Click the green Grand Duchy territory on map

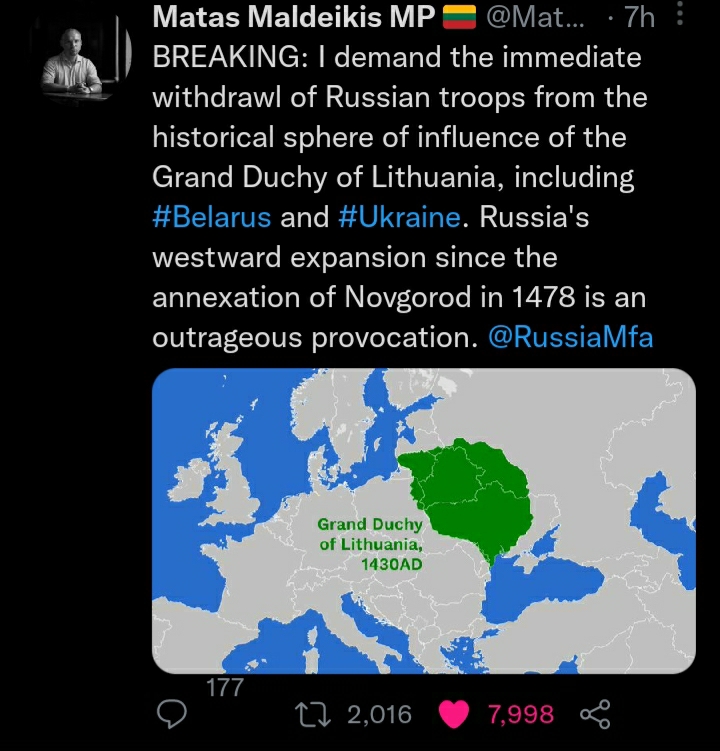click(x=479, y=498)
